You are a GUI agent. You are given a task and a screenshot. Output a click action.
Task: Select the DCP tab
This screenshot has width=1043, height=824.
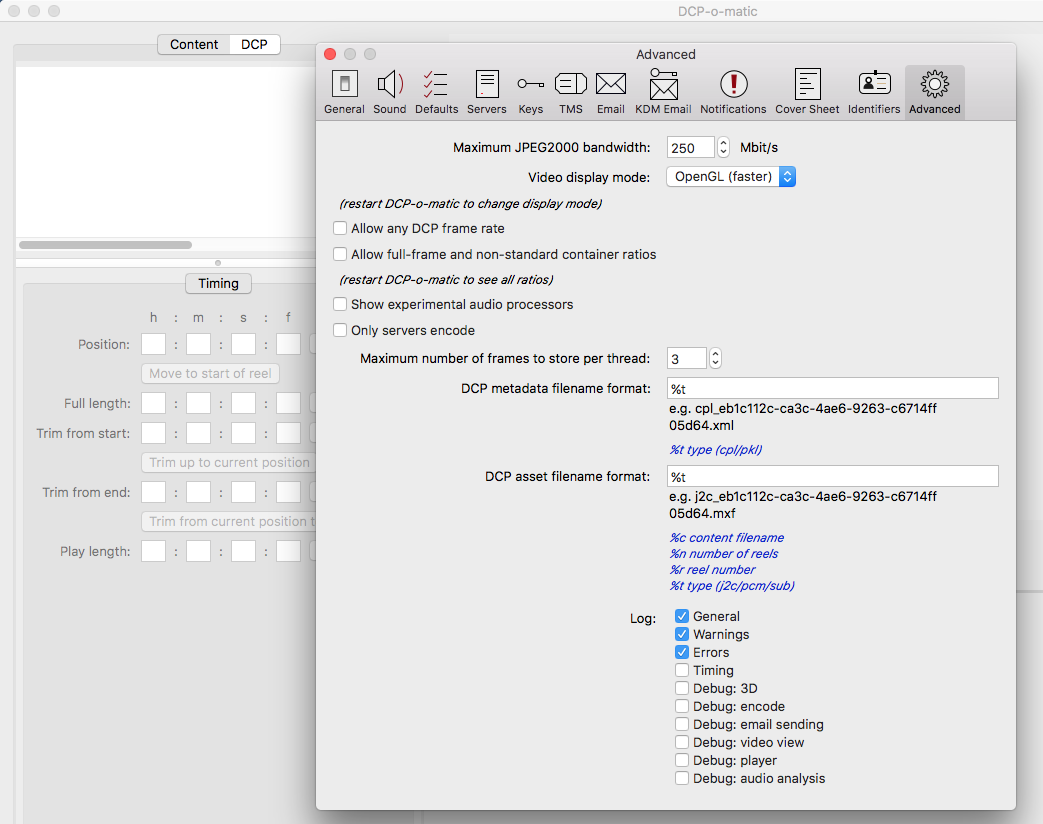[255, 45]
